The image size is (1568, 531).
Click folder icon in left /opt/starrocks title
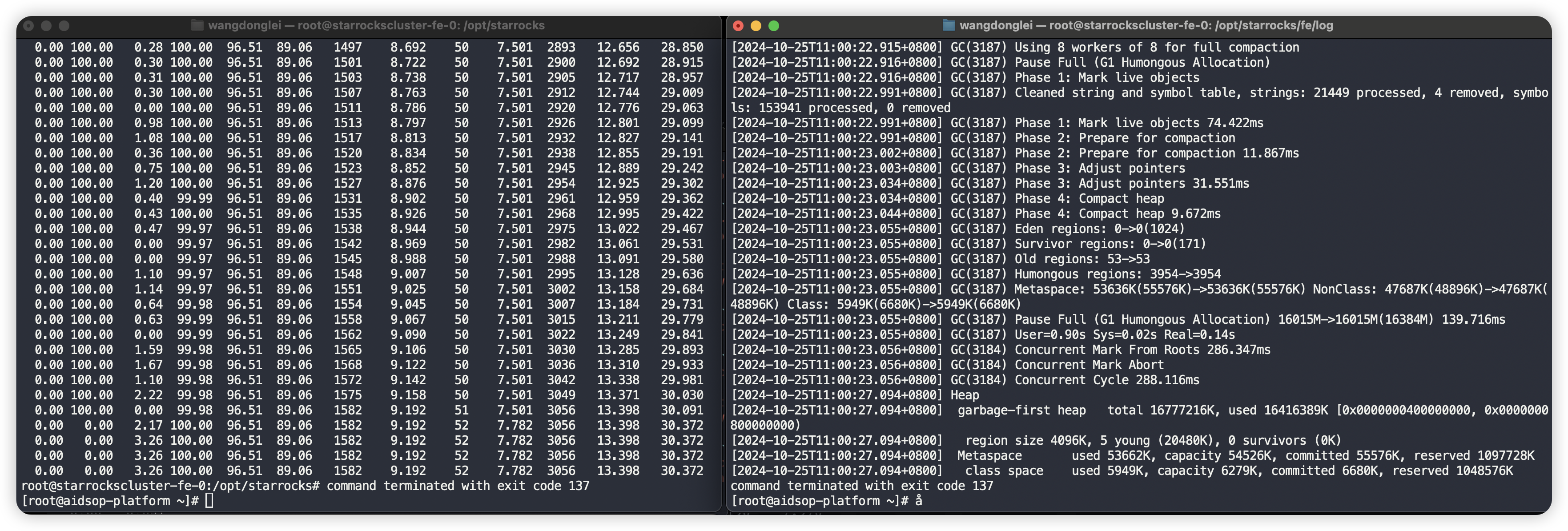(197, 25)
